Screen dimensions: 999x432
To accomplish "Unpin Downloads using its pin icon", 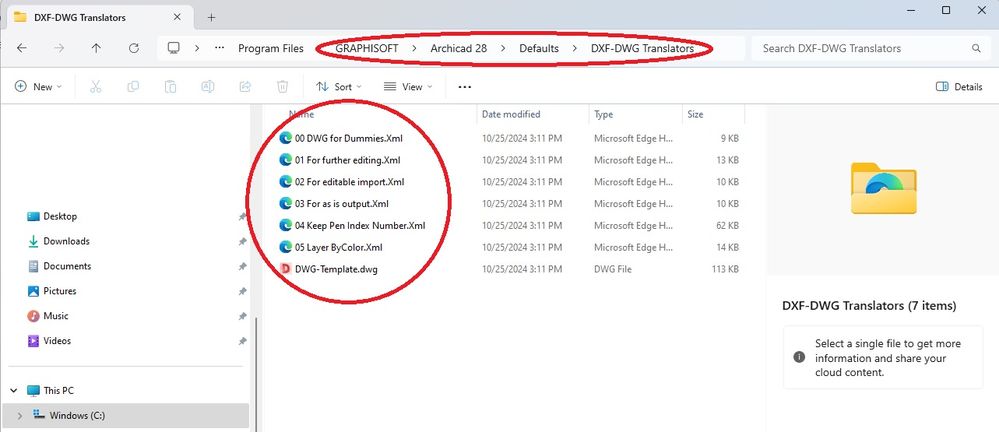I will click(242, 241).
